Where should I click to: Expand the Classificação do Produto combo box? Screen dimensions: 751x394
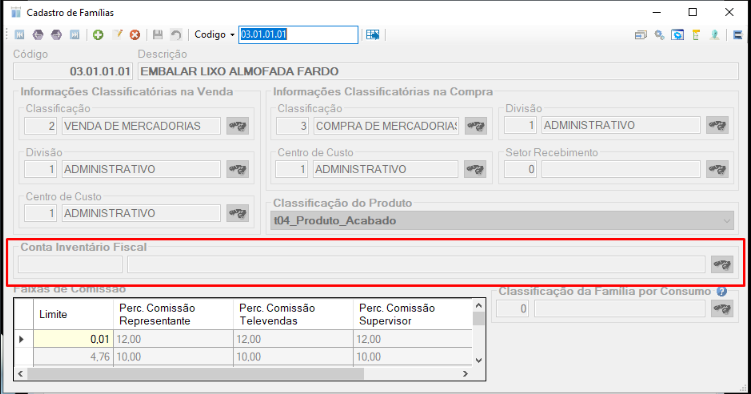coord(727,221)
